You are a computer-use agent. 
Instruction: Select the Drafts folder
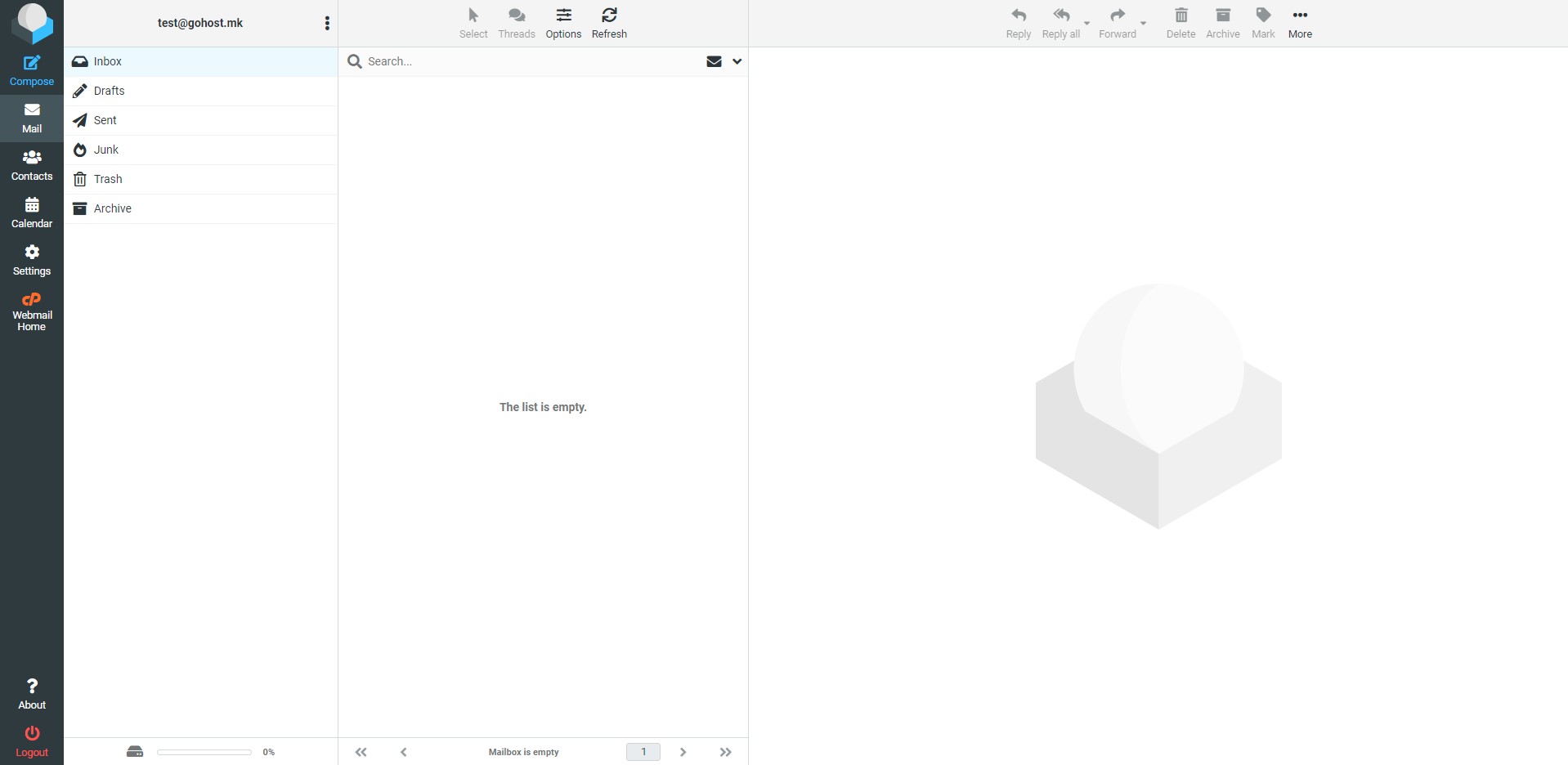(110, 91)
